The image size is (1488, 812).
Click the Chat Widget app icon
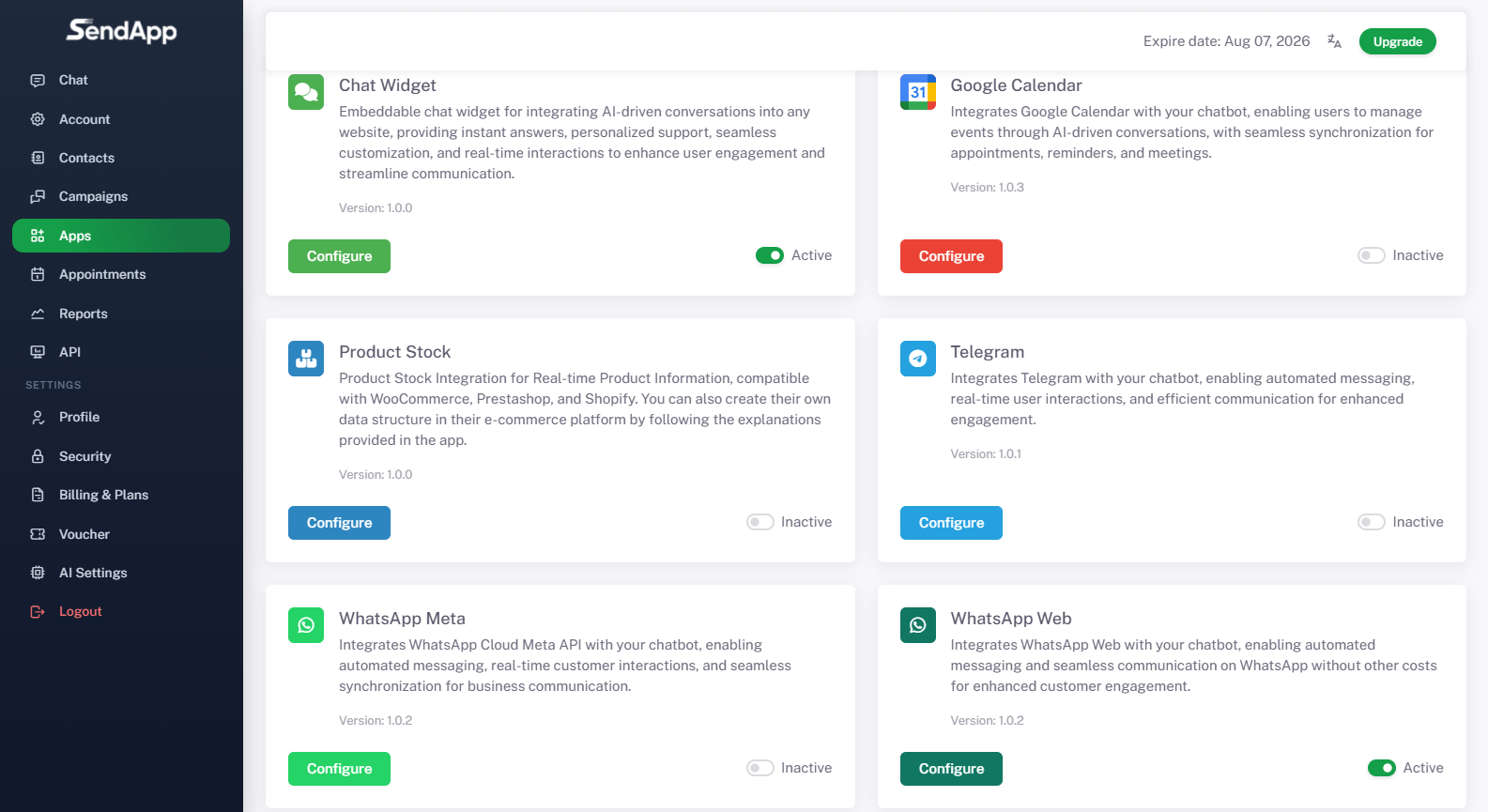[x=306, y=92]
